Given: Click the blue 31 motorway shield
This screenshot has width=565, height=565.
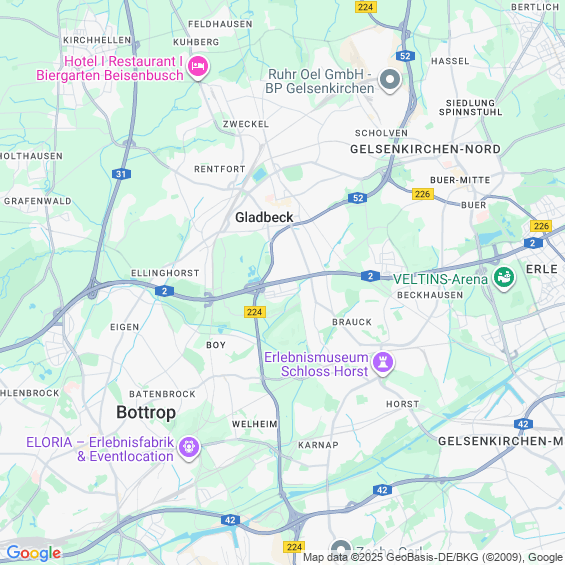Looking at the screenshot, I should [x=121, y=174].
